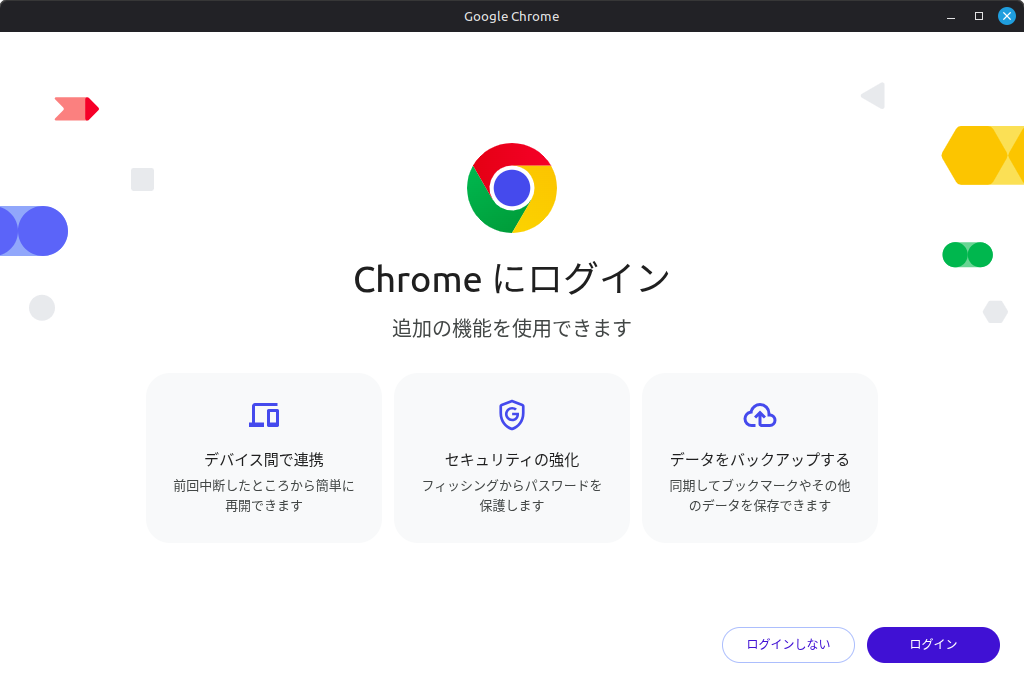1024x687 pixels.
Task: Click the green pill-shaped decoration
Action: point(967,255)
